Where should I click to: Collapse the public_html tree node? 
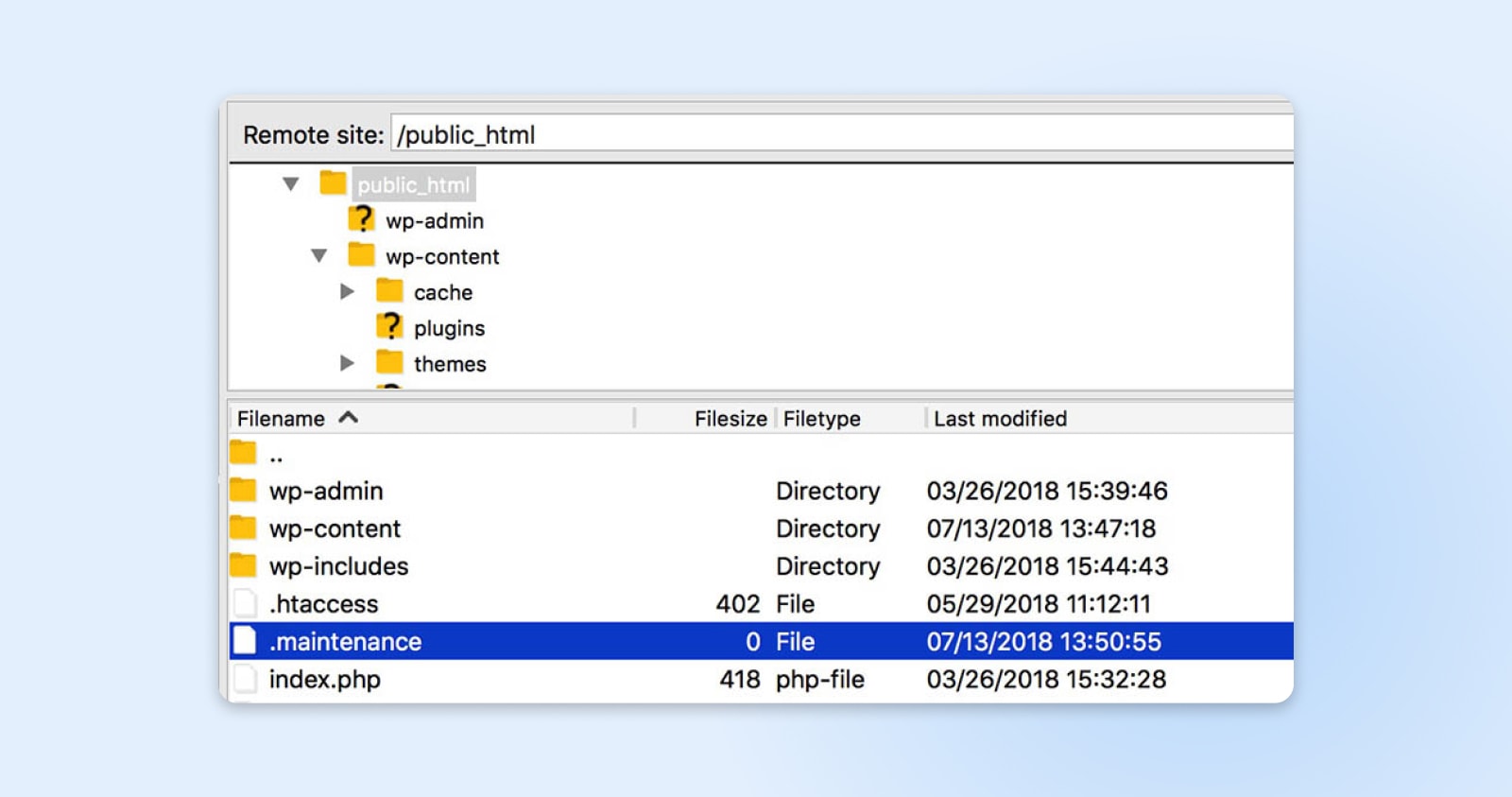point(291,184)
